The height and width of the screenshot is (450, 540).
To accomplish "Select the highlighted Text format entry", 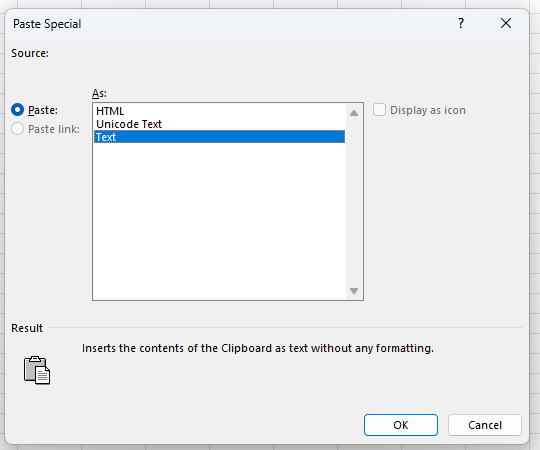I will (219, 137).
